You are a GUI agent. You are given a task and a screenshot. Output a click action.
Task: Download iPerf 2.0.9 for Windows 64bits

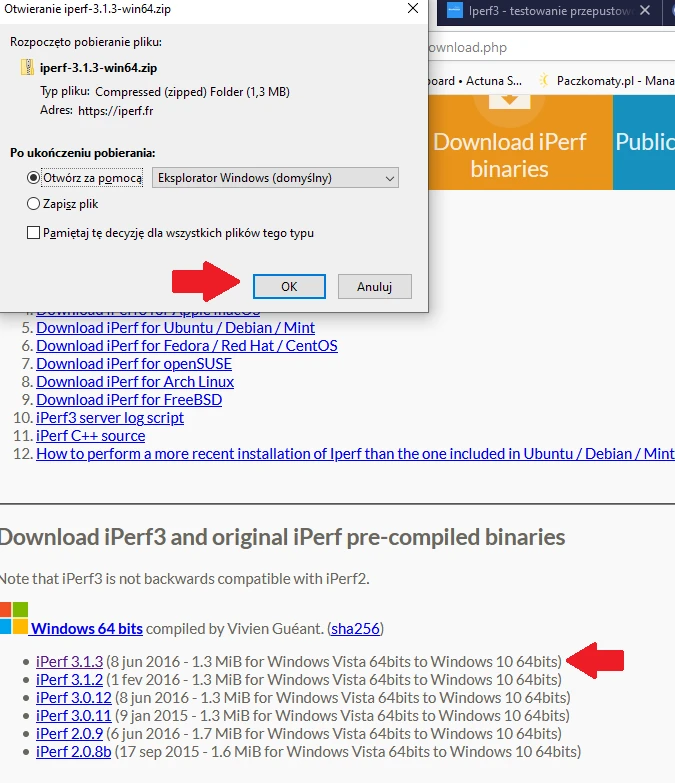coord(69,734)
